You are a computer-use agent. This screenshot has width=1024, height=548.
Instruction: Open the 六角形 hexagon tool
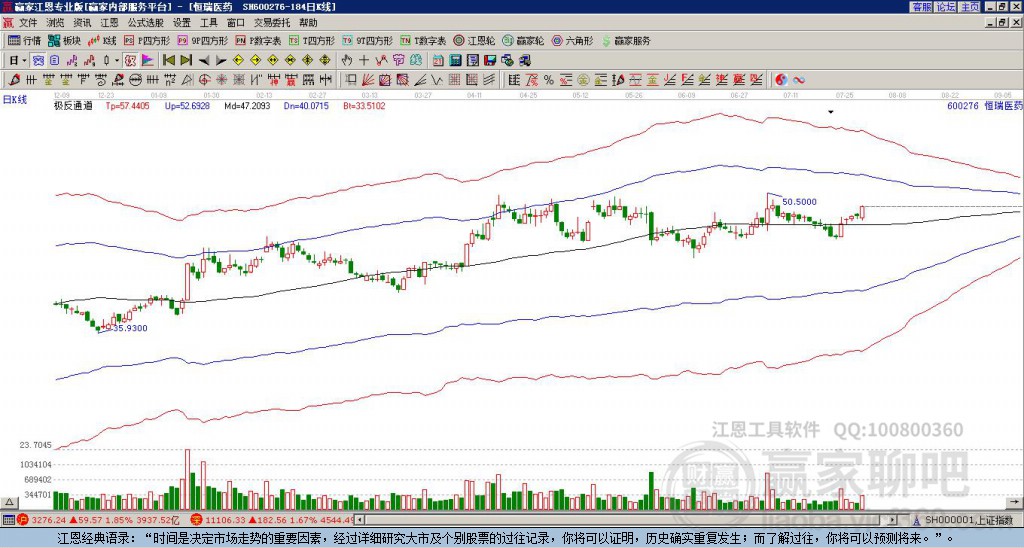[x=573, y=40]
